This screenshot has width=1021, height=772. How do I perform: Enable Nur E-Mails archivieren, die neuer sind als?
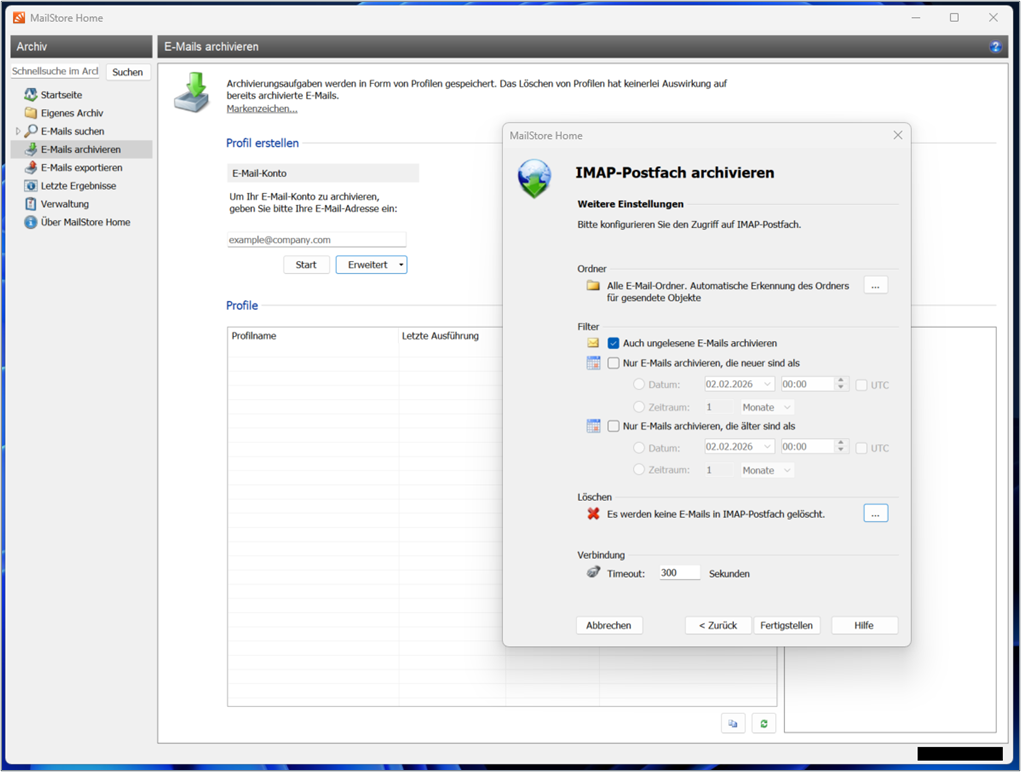point(613,363)
